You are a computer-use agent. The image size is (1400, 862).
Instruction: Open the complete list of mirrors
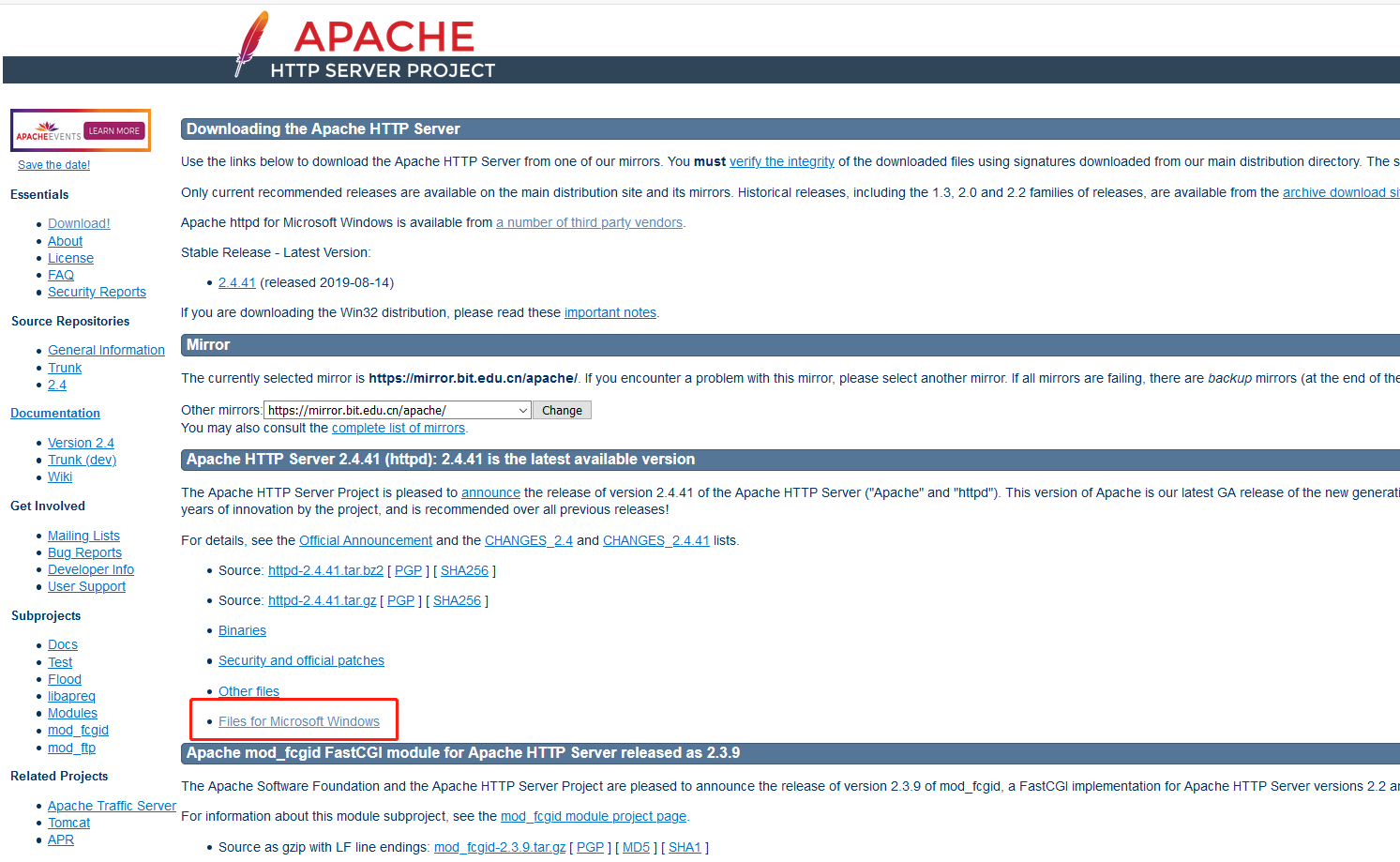point(399,428)
